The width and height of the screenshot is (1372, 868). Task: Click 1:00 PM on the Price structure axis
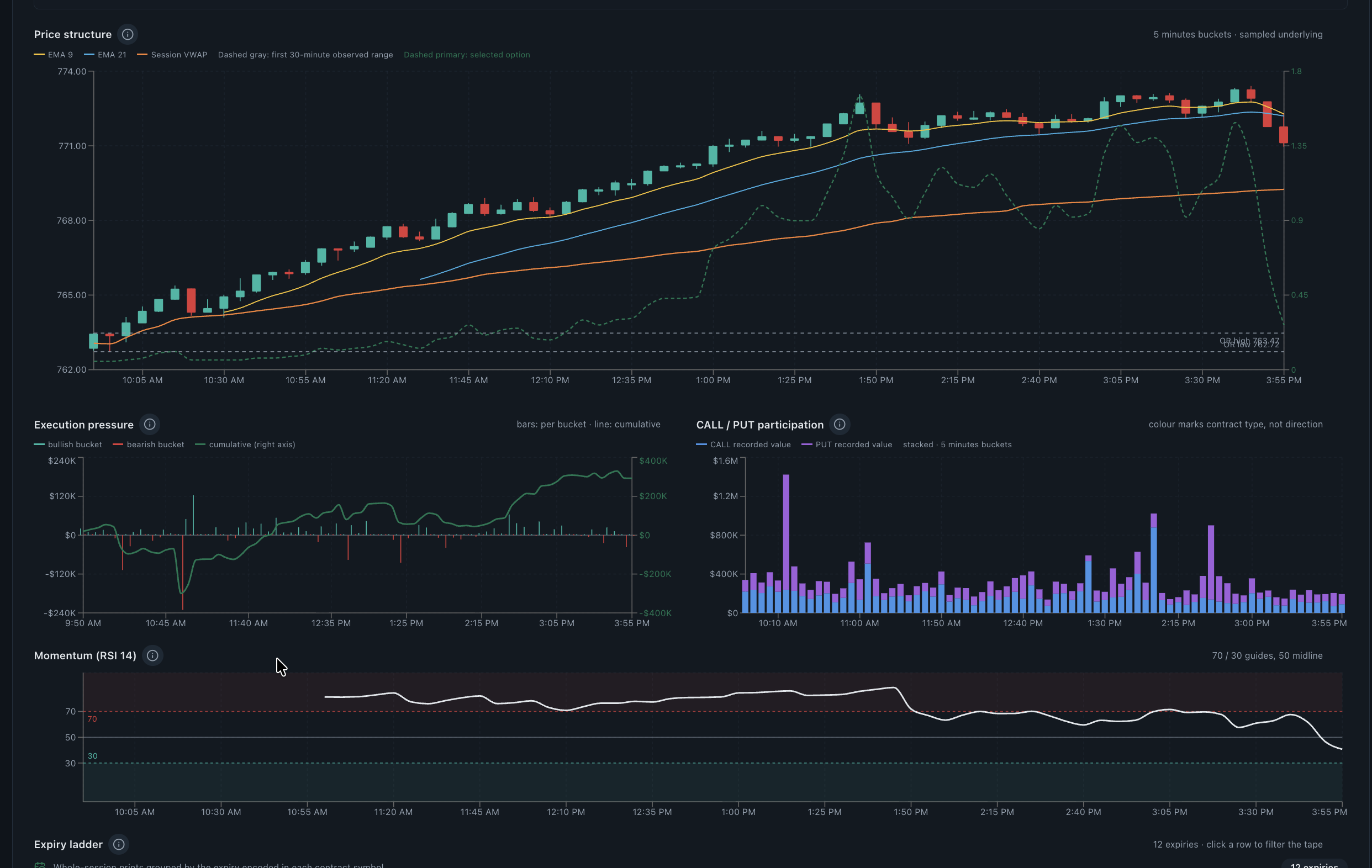[x=713, y=380]
